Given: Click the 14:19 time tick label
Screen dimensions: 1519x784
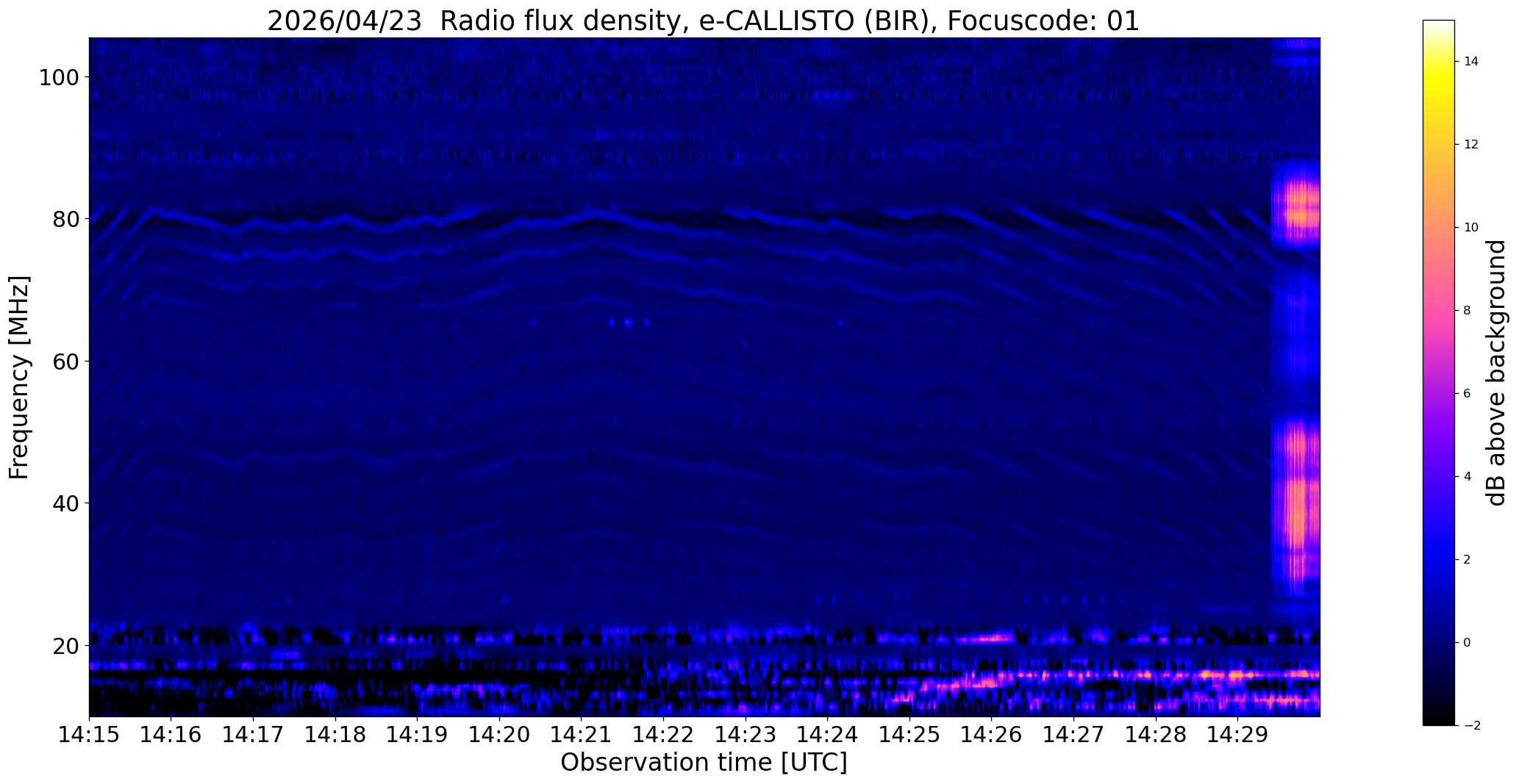Looking at the screenshot, I should click(417, 735).
